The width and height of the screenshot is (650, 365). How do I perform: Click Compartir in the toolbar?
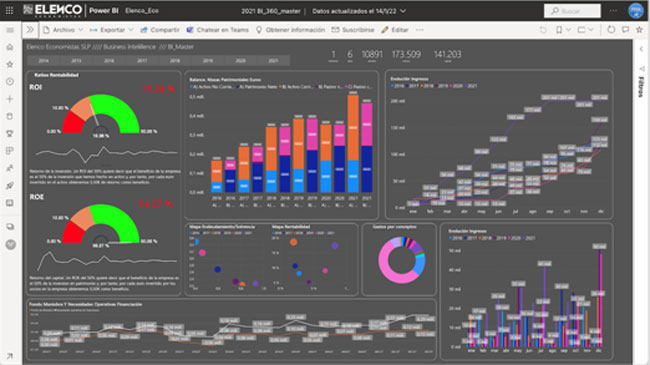coord(160,30)
